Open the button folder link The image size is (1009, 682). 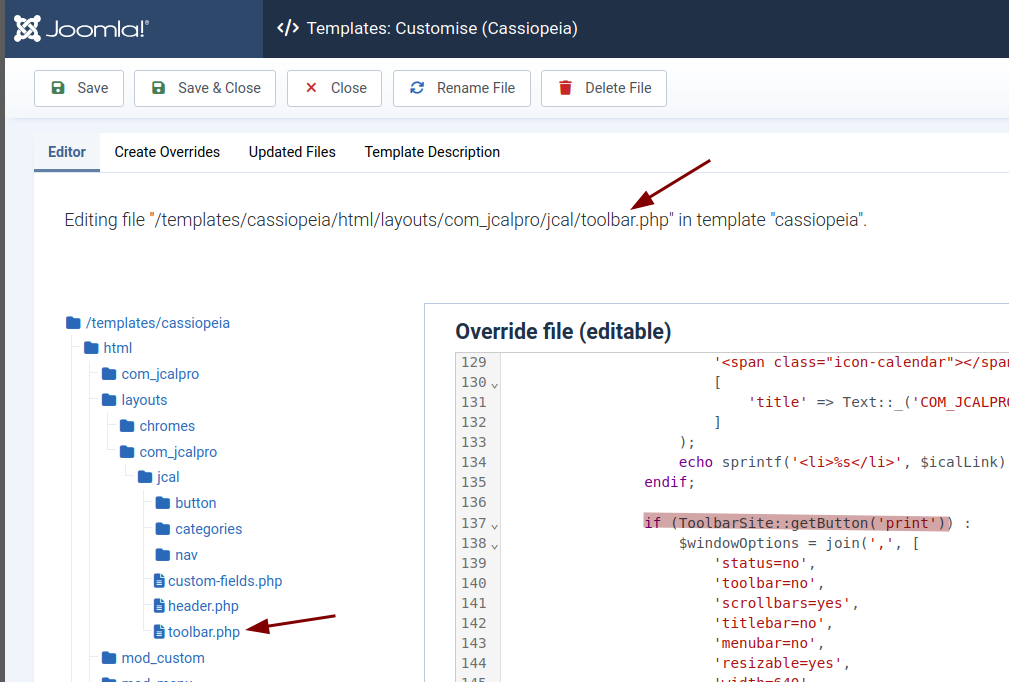tap(196, 503)
